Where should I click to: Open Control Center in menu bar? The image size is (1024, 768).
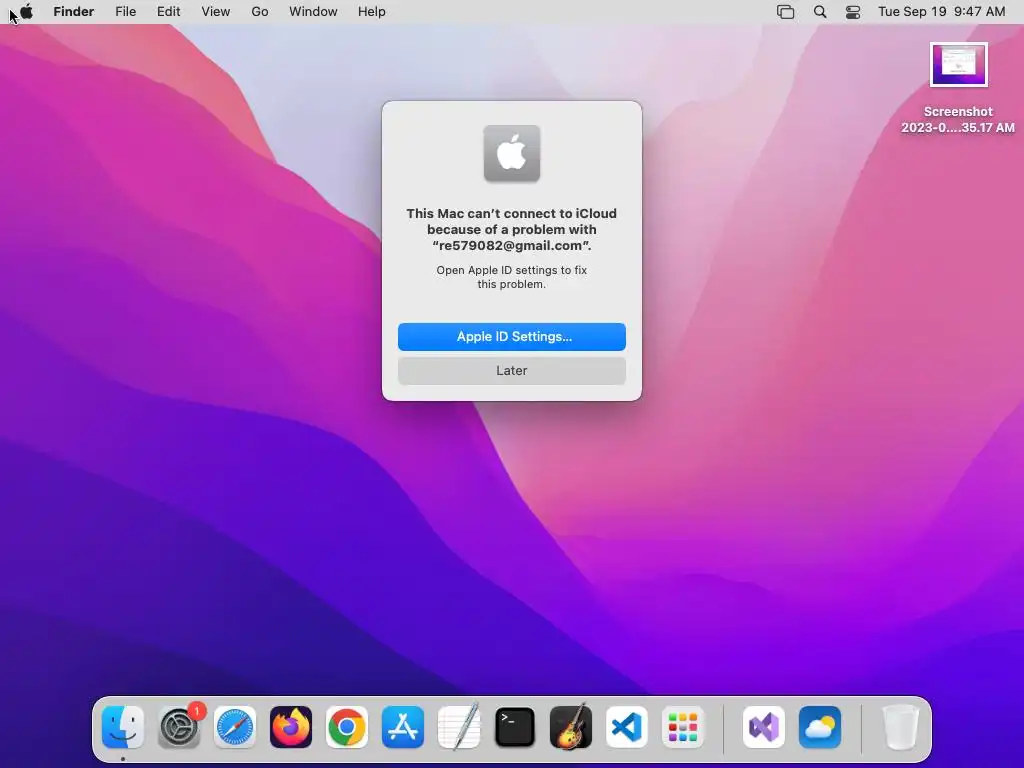[x=853, y=12]
